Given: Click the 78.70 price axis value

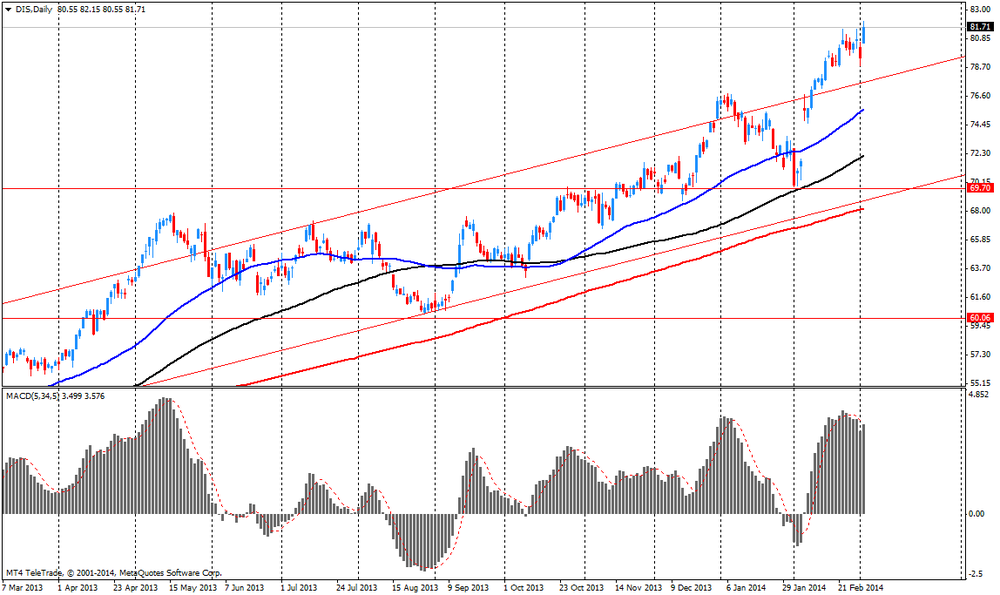Looking at the screenshot, I should tap(980, 67).
